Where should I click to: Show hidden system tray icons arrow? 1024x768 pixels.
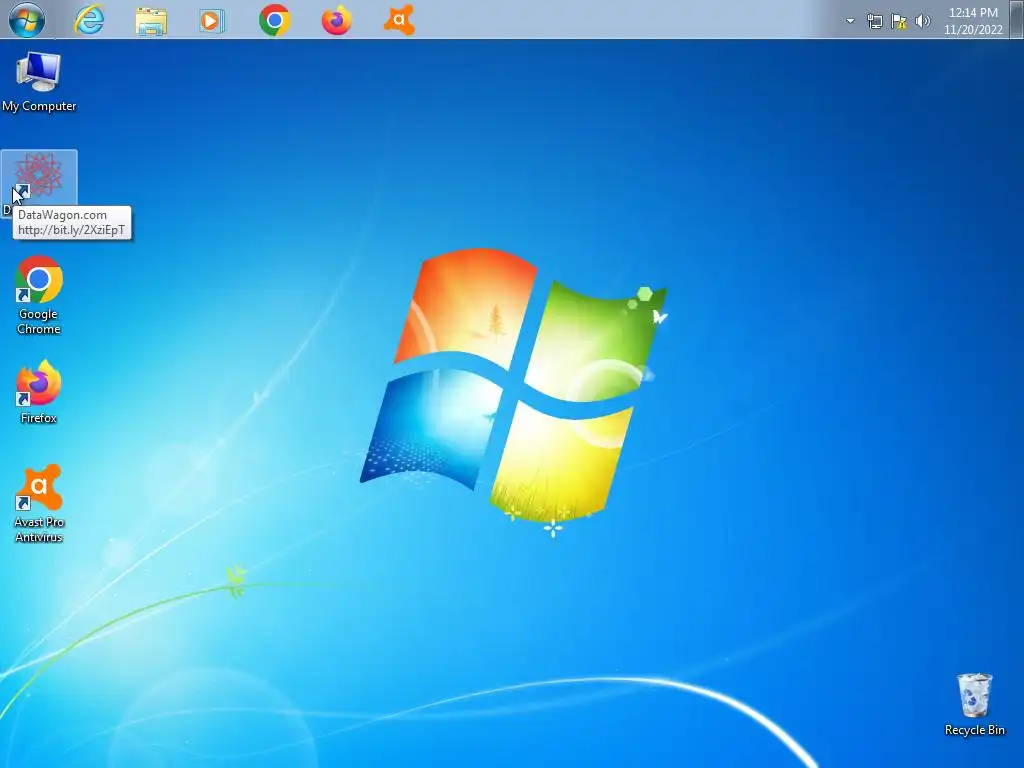coord(850,21)
